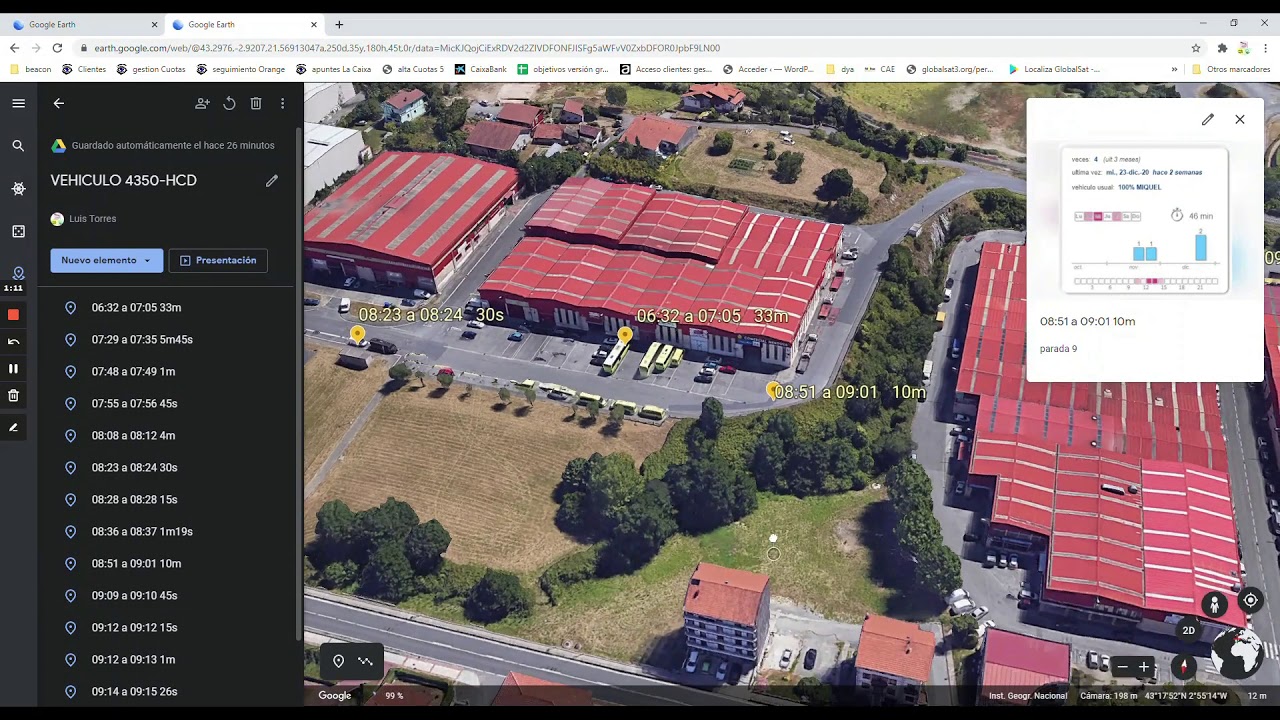
Task: Open the Nuevo elemento dropdown
Action: pos(107,261)
